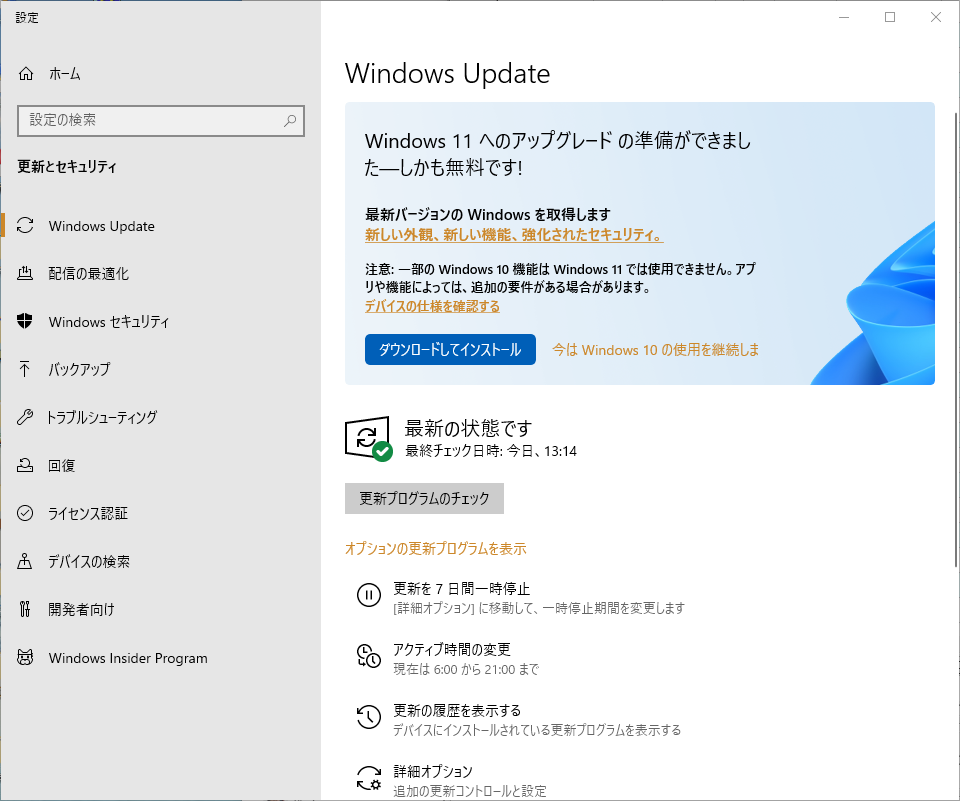
Task: Close the settings window
Action: [x=936, y=17]
